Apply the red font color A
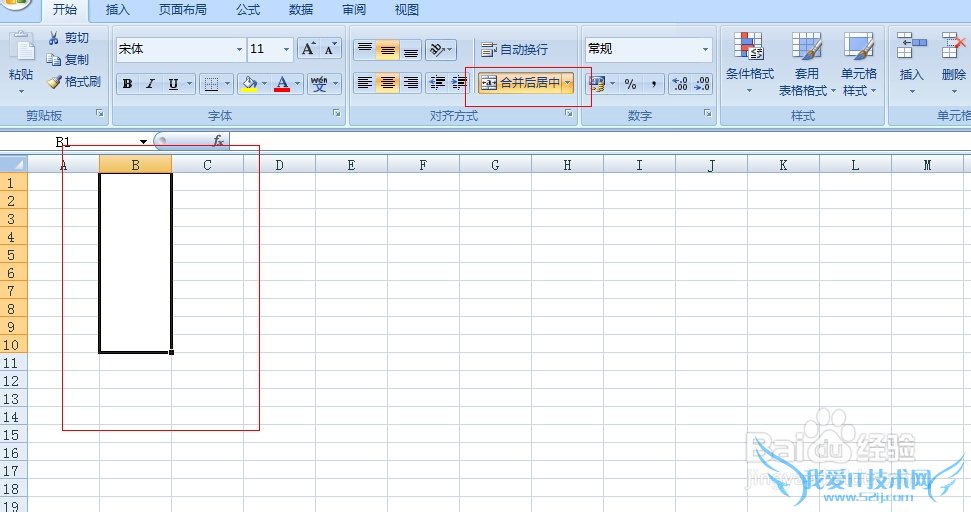 tap(282, 84)
